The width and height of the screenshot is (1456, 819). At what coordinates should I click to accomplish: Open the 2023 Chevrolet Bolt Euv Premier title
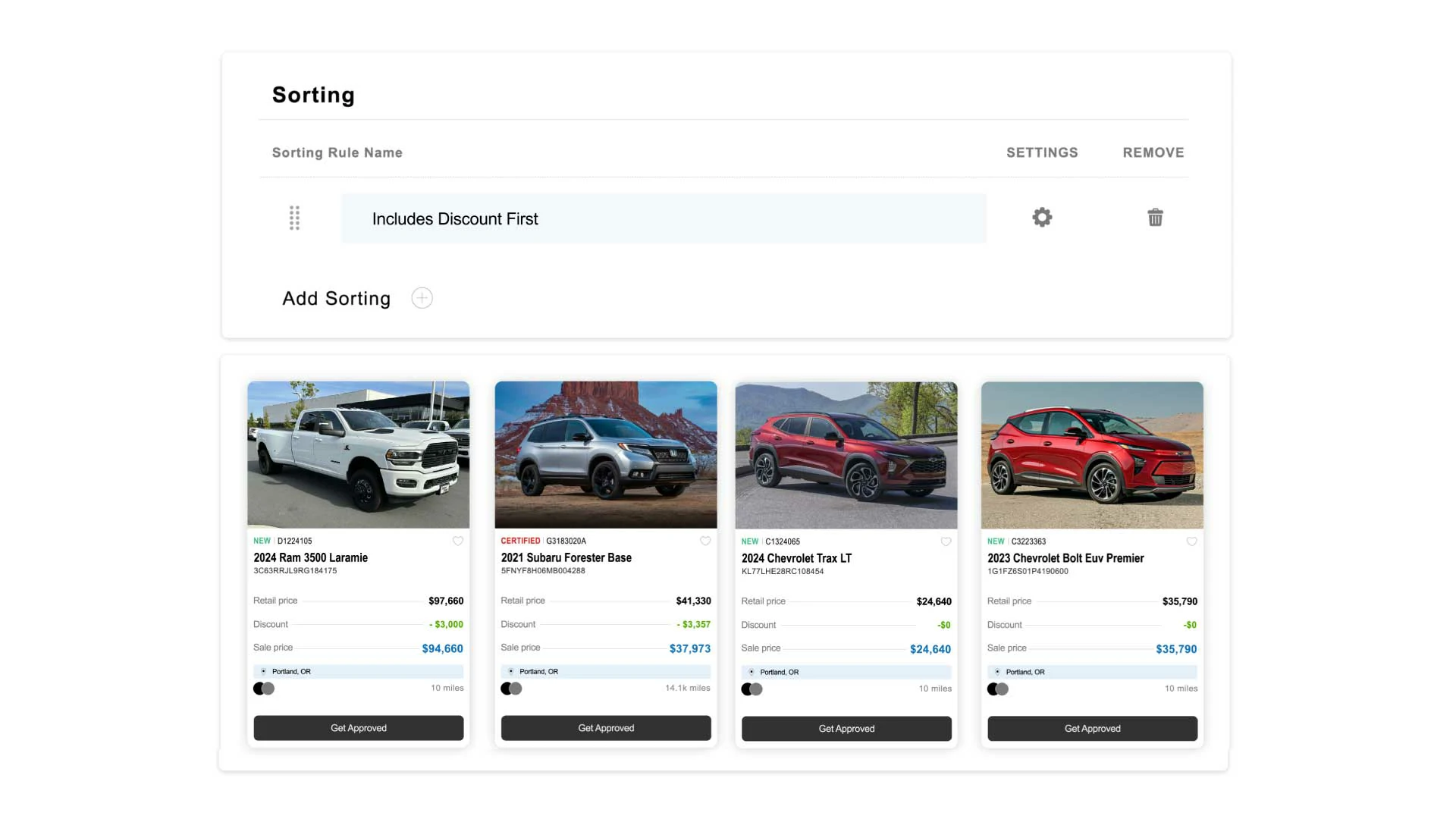[1065, 558]
